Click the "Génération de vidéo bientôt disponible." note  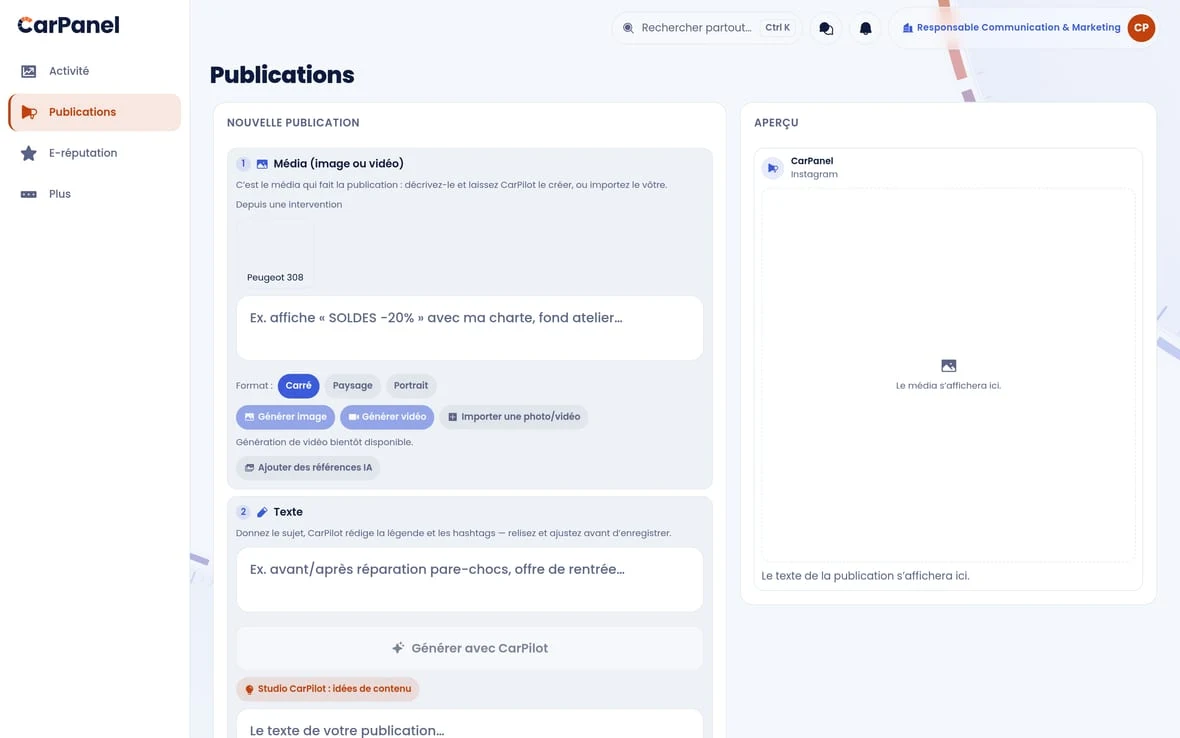click(x=324, y=442)
